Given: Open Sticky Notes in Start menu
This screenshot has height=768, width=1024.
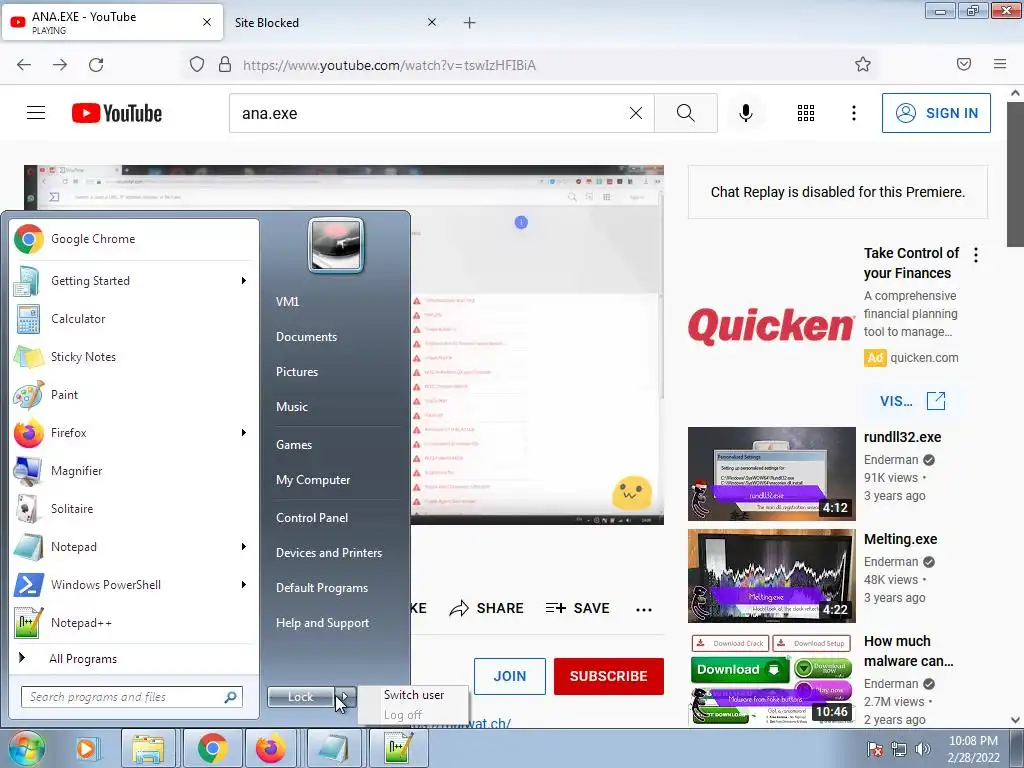Looking at the screenshot, I should pos(135,357).
